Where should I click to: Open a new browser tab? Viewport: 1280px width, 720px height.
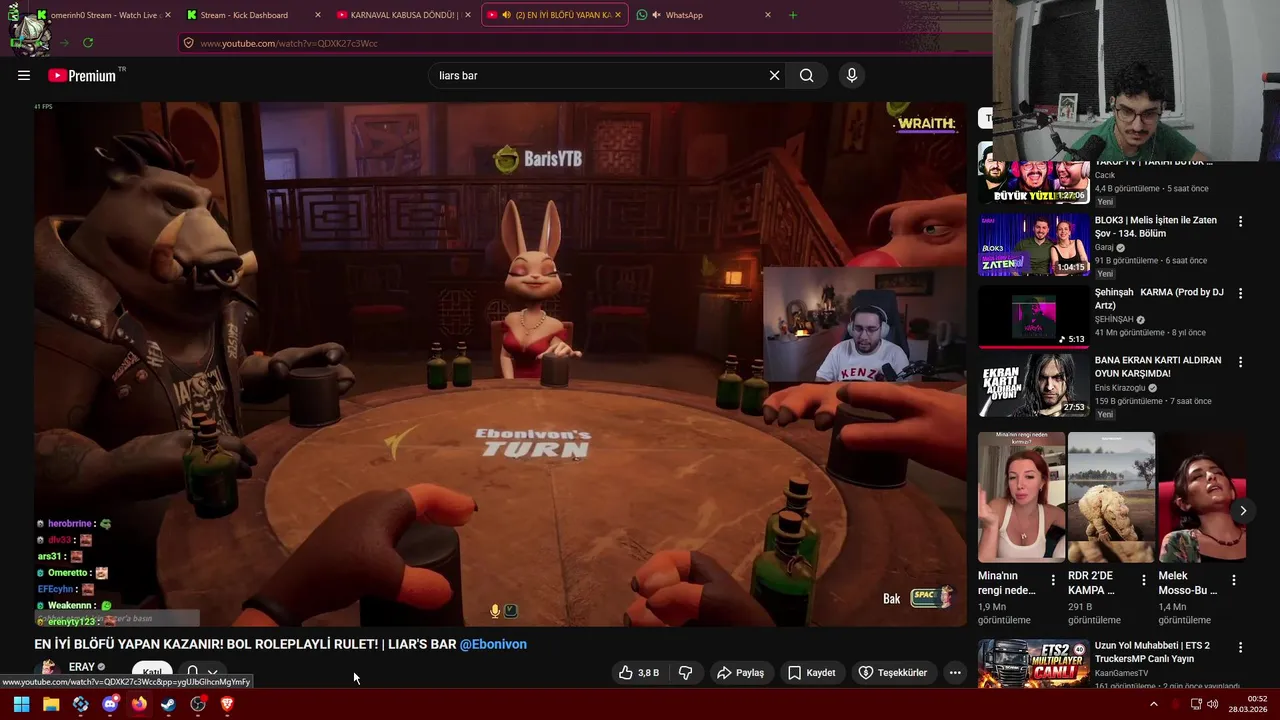(x=793, y=15)
